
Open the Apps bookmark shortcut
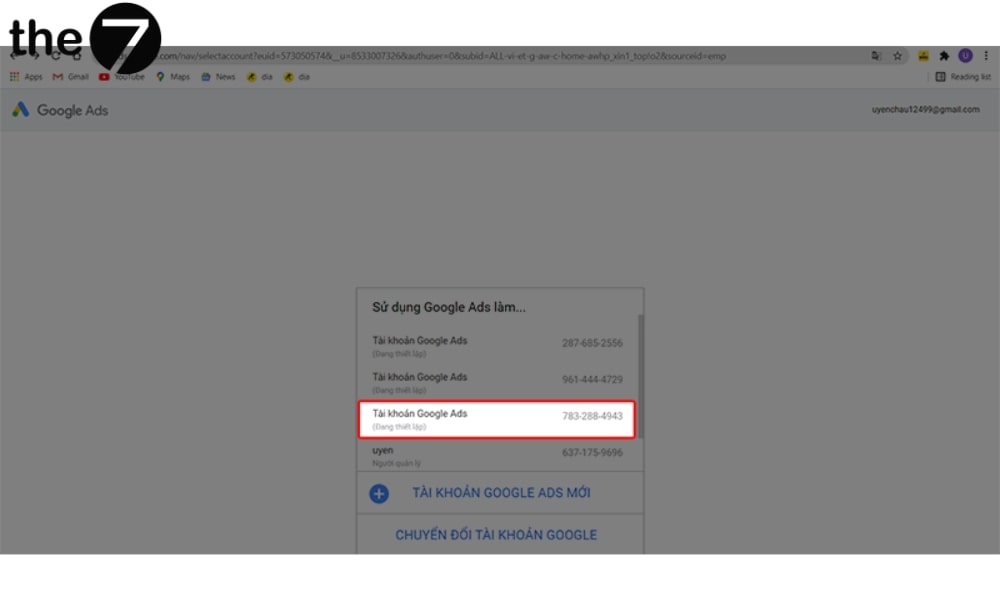27,77
